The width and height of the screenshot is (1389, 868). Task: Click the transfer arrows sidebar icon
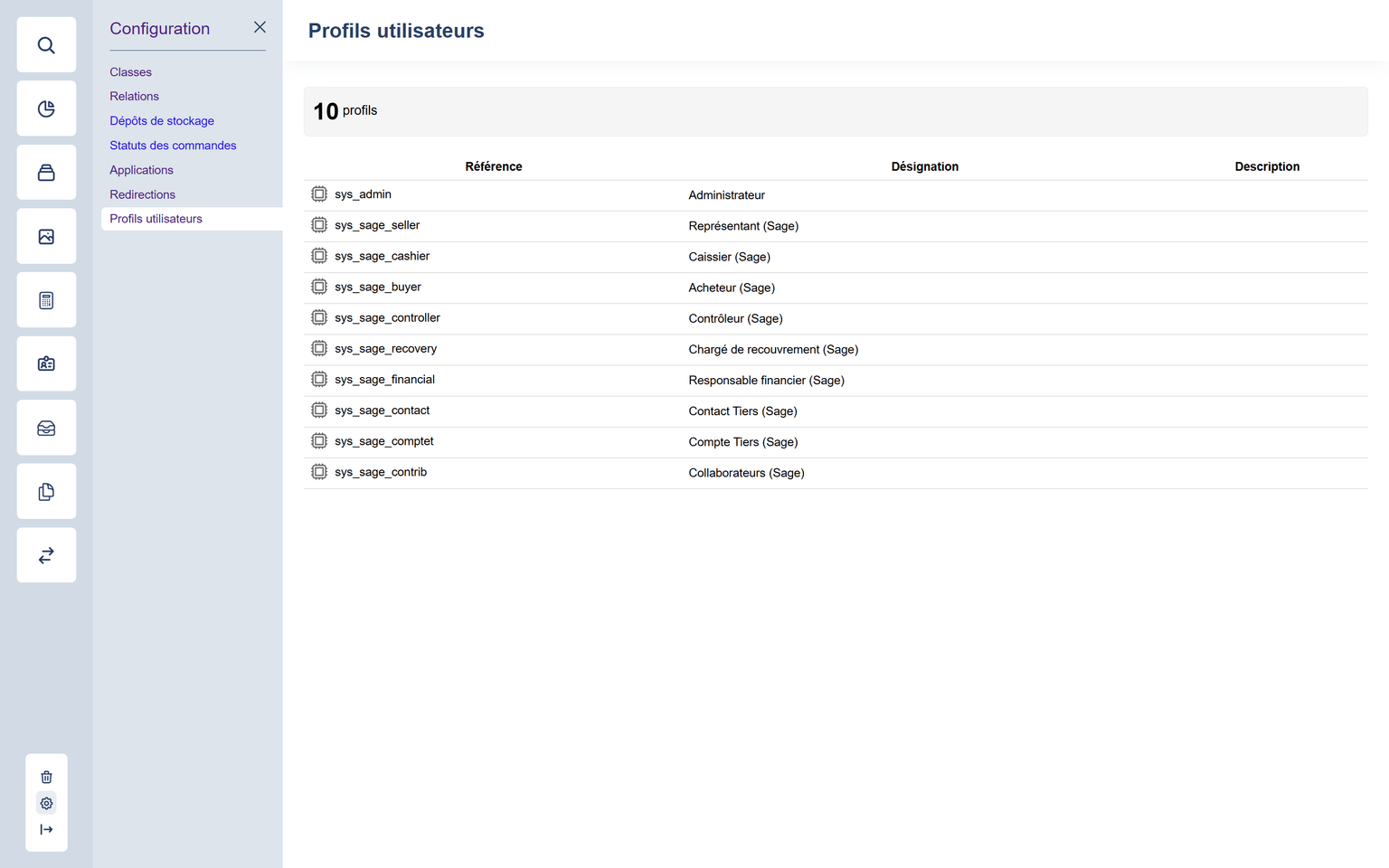tap(46, 555)
